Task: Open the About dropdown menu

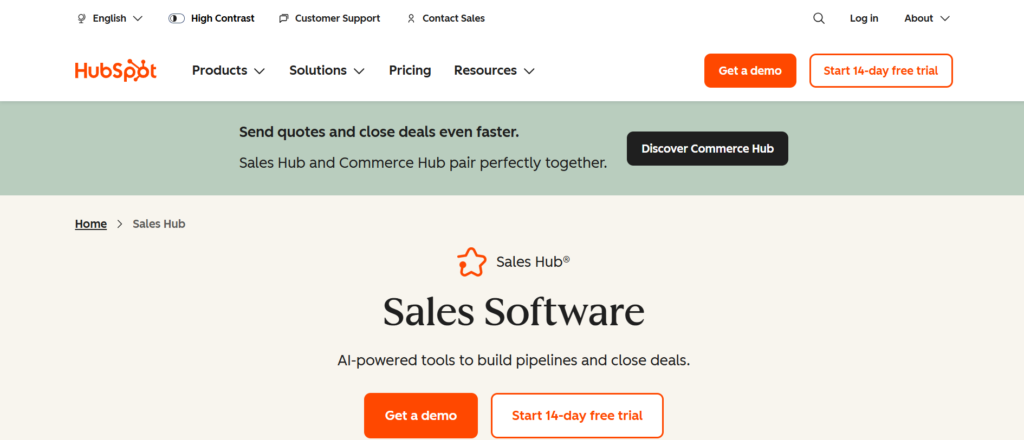Action: point(926,18)
